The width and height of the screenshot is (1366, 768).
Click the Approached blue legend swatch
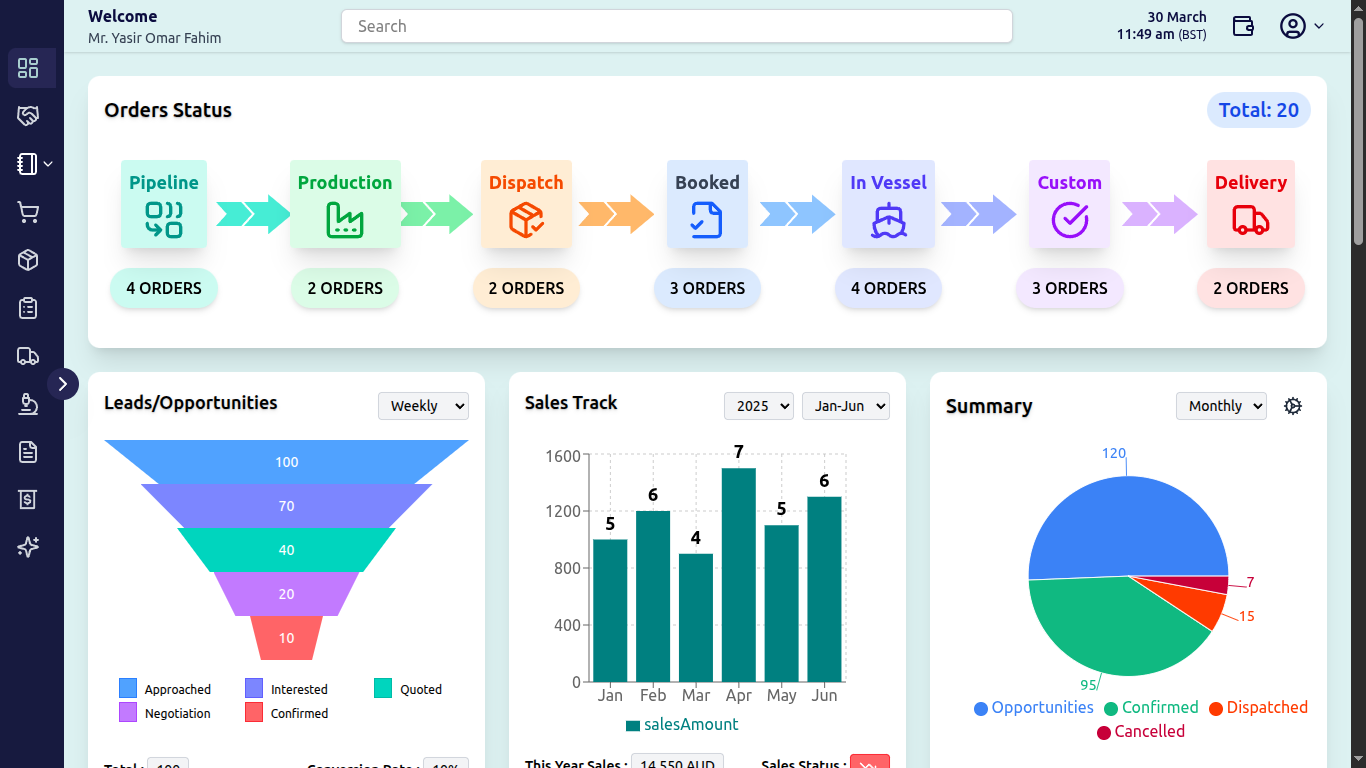tap(128, 689)
